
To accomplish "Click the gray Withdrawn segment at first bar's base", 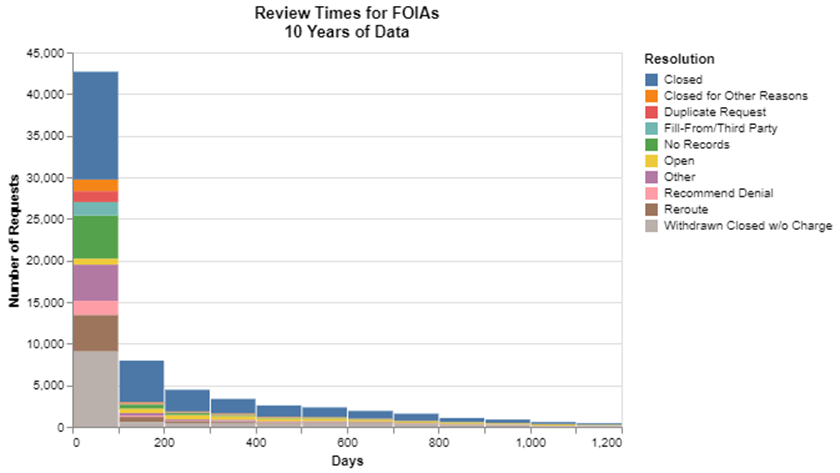I will [96, 389].
